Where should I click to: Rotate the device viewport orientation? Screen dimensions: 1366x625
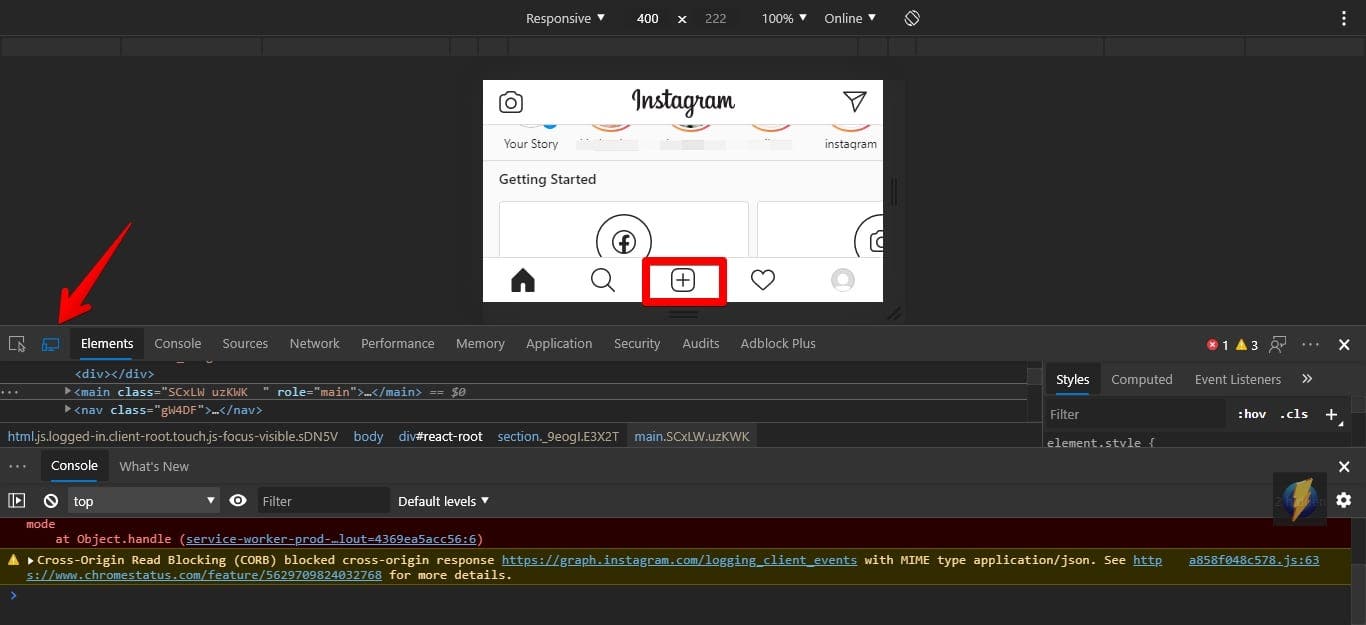[912, 18]
